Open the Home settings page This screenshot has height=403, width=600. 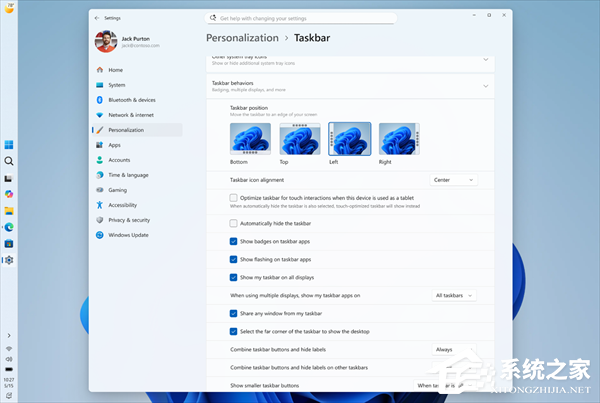point(115,70)
